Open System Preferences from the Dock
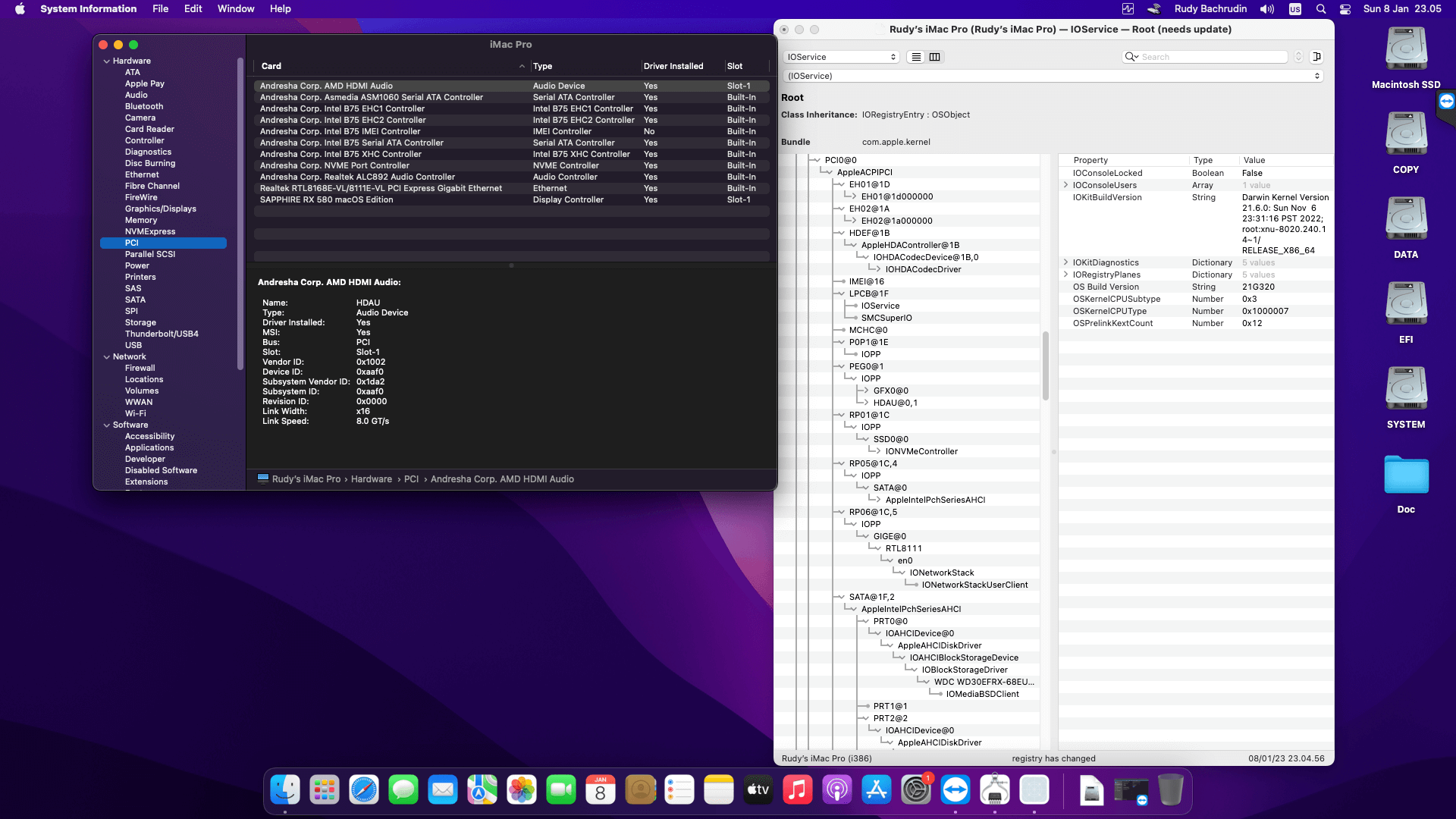Screen dimensions: 1456x819 [915, 790]
